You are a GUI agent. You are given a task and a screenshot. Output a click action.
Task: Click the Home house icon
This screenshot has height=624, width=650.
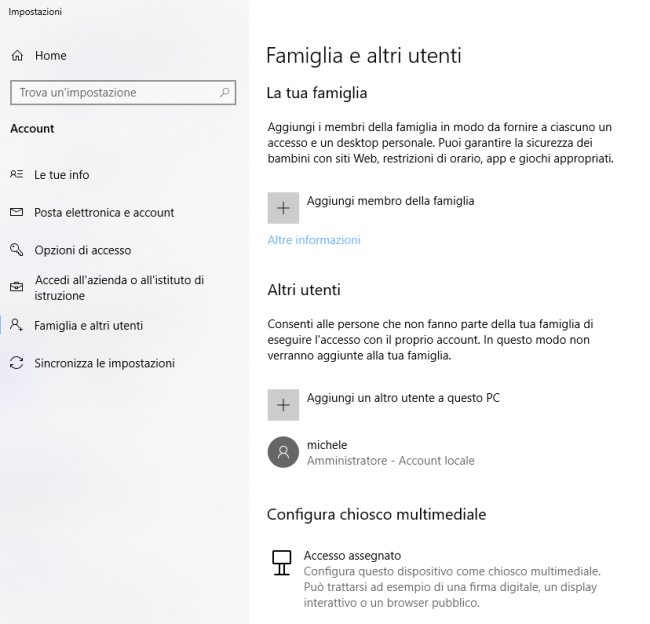coord(17,56)
